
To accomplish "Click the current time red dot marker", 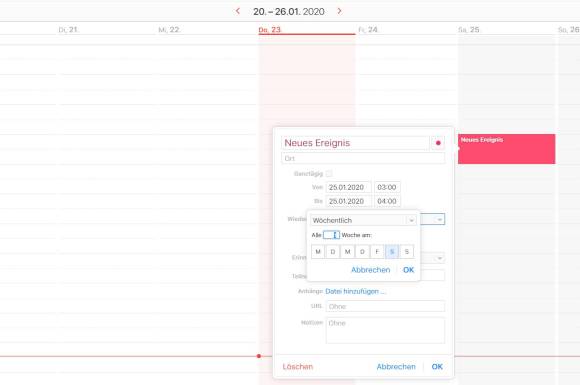I will pos(259,356).
